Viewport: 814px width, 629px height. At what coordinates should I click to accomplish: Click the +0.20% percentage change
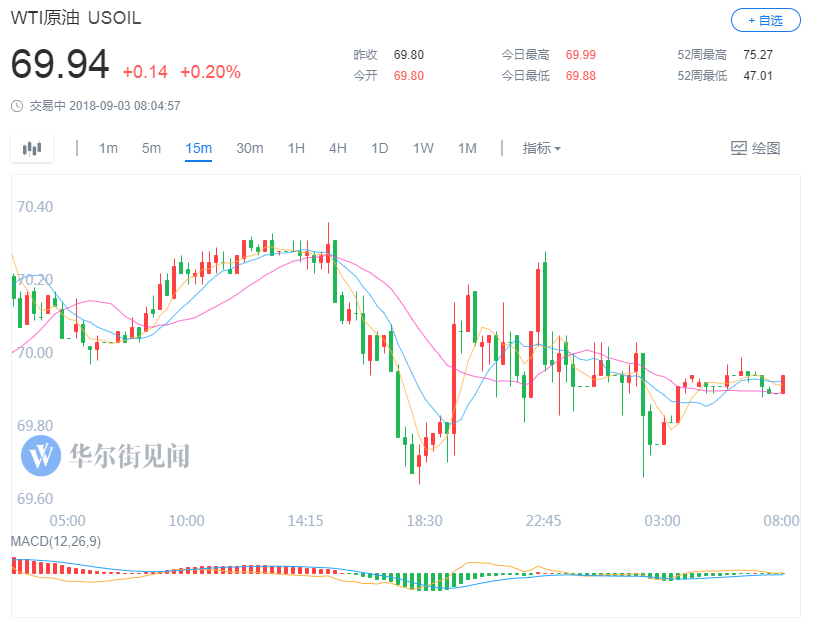[210, 72]
